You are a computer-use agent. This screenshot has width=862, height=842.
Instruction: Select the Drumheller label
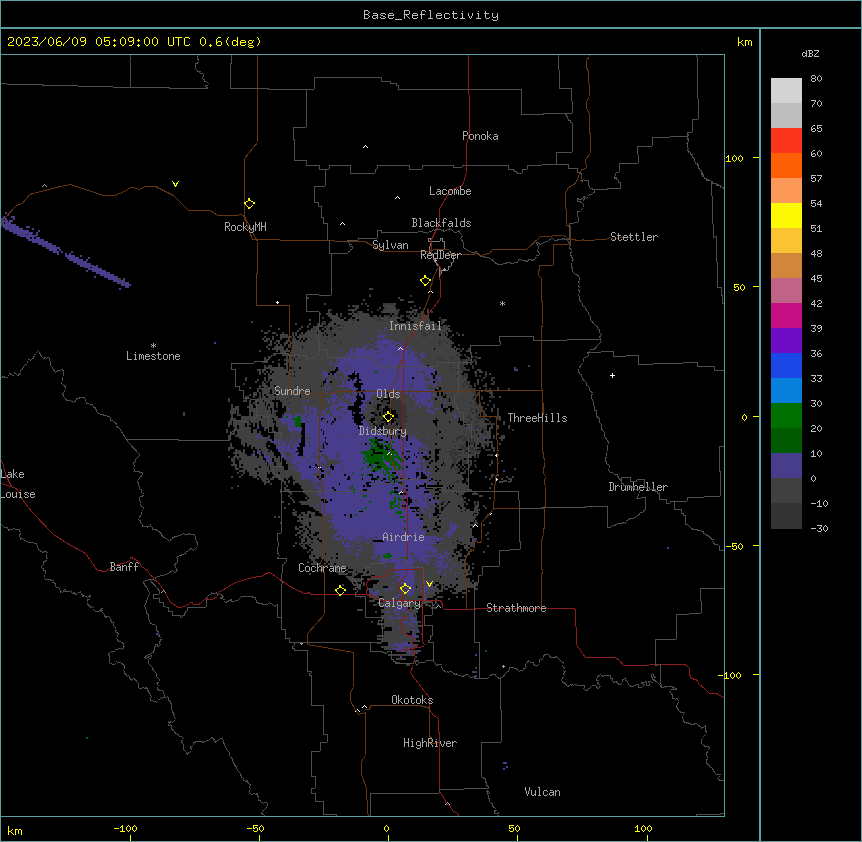point(638,487)
